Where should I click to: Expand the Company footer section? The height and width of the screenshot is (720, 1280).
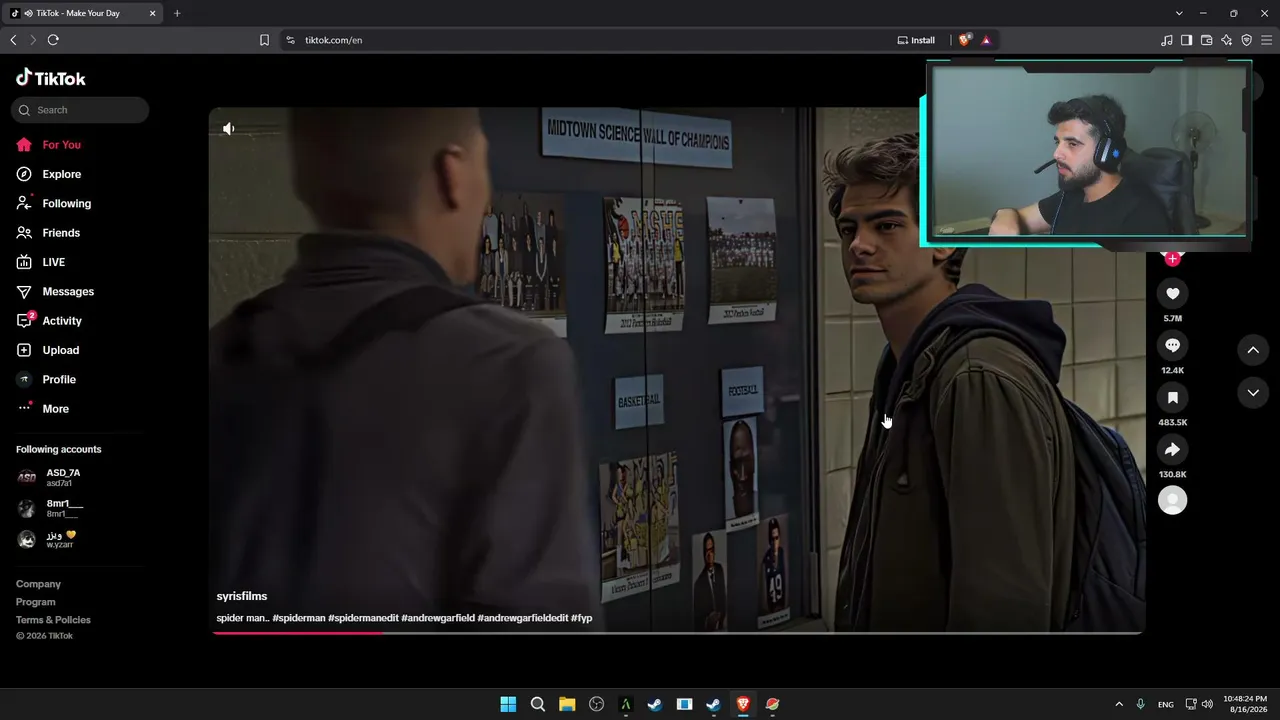[x=38, y=584]
